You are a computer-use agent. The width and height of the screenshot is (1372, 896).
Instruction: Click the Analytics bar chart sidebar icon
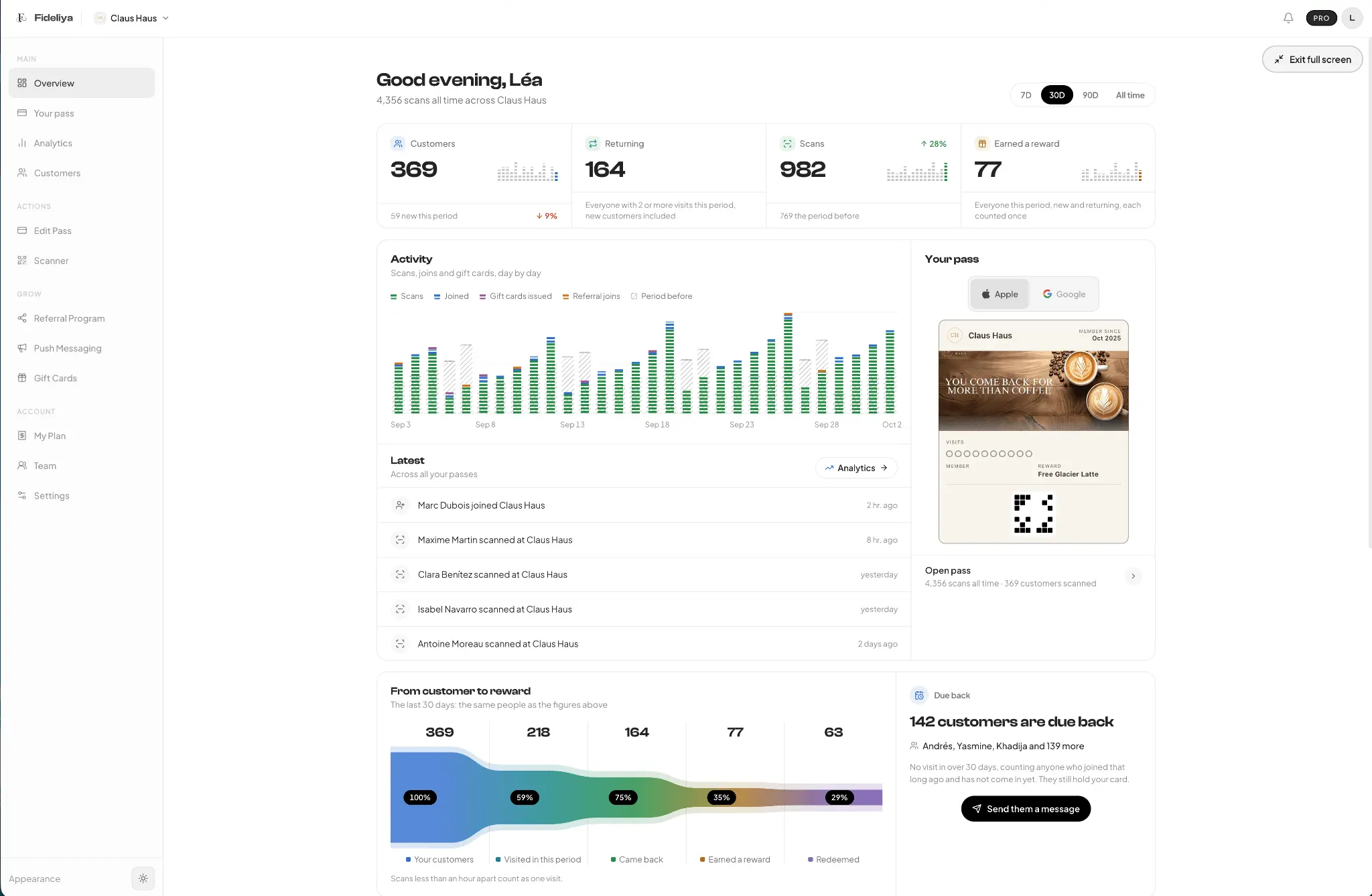tap(22, 143)
